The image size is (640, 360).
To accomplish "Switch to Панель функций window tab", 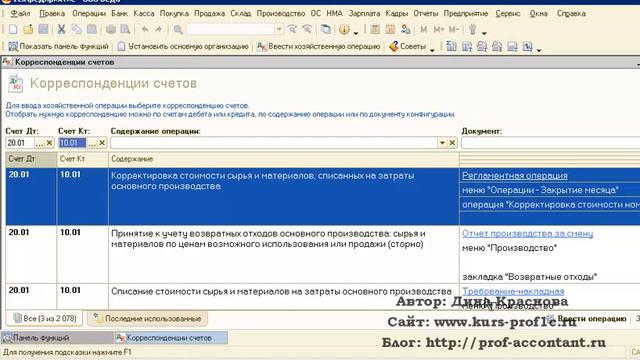I will [x=57, y=338].
